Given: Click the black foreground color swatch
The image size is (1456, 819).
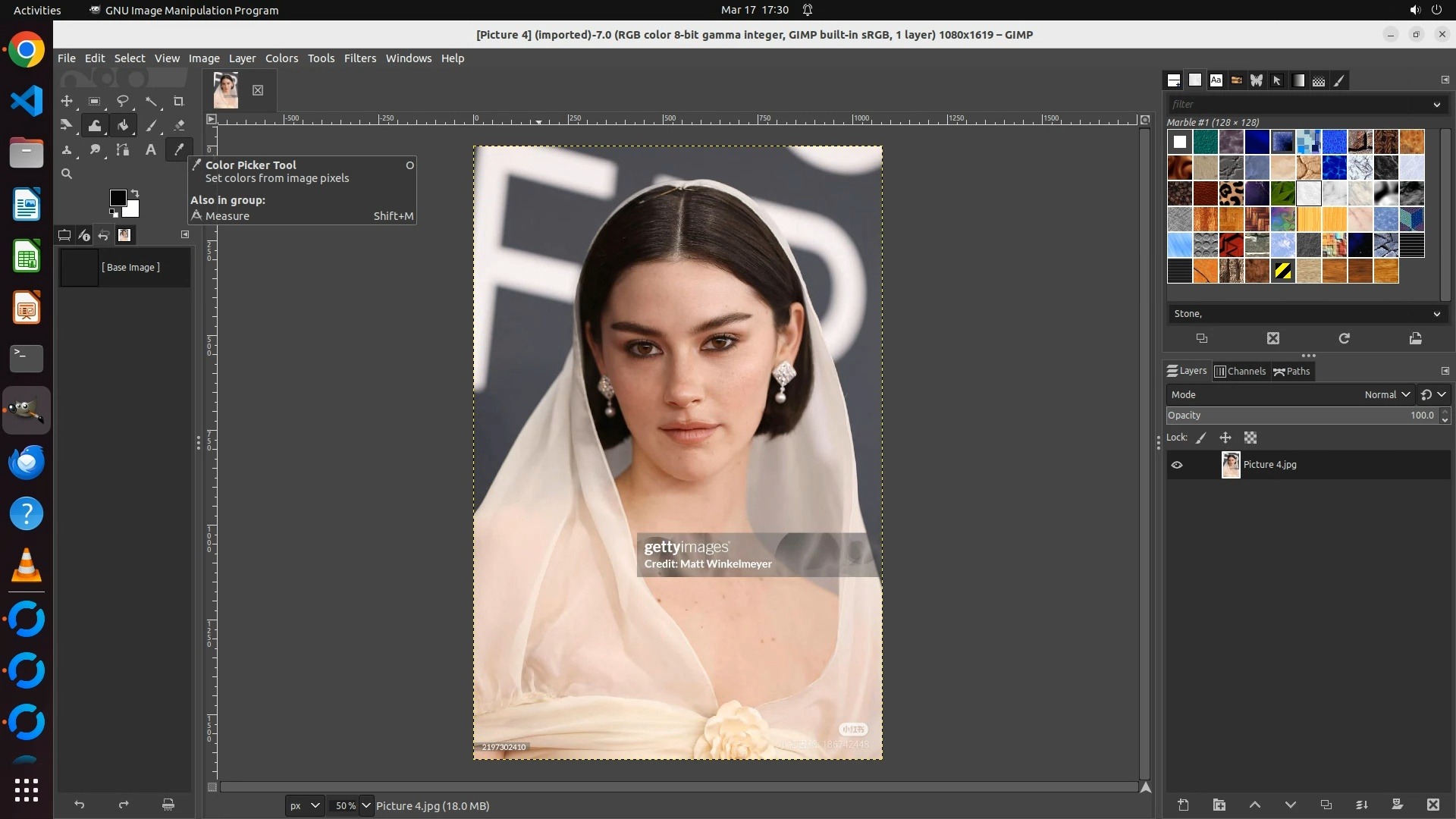Looking at the screenshot, I should click(x=118, y=198).
